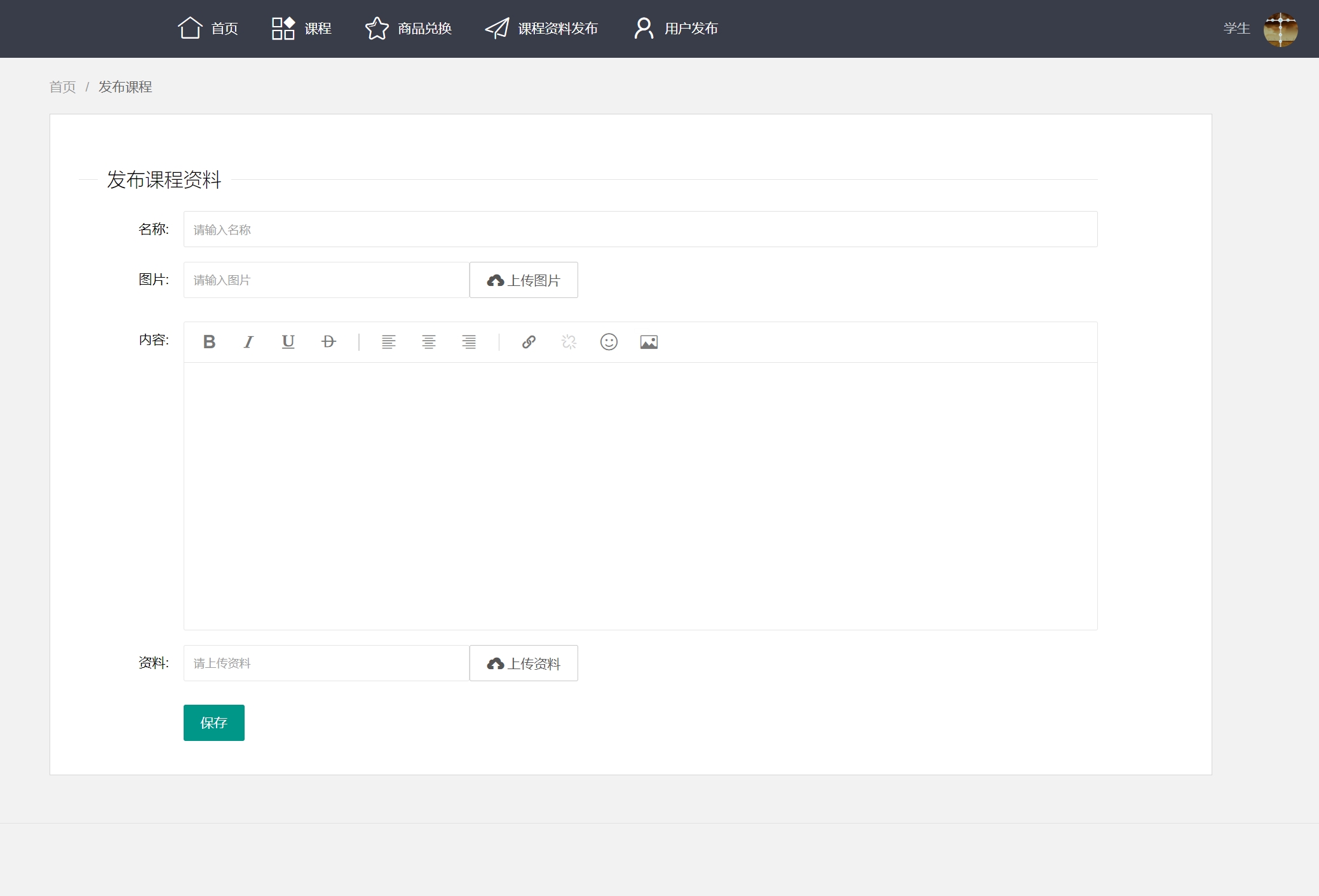1319x896 pixels.
Task: Open the 商品兑换 navigation item
Action: coord(409,29)
